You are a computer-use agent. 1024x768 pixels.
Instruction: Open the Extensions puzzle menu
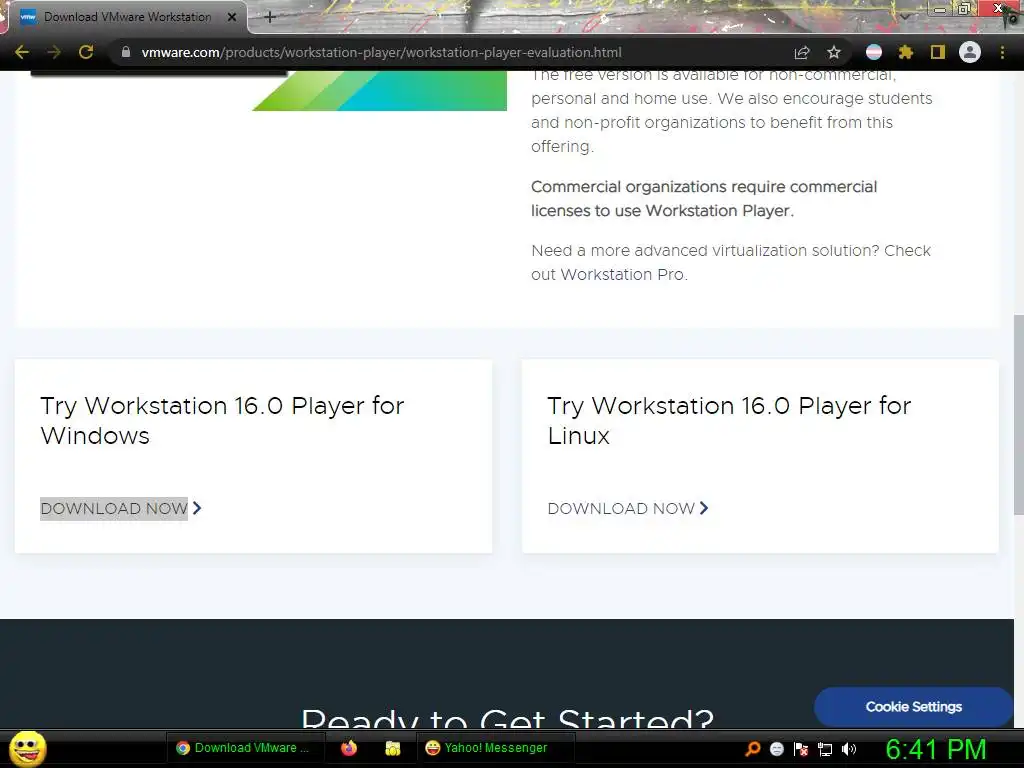pos(906,52)
